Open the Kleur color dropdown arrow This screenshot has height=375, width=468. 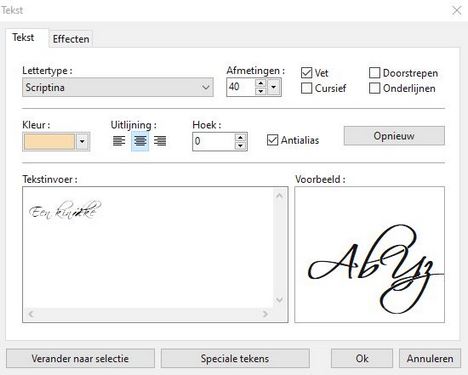[x=82, y=142]
